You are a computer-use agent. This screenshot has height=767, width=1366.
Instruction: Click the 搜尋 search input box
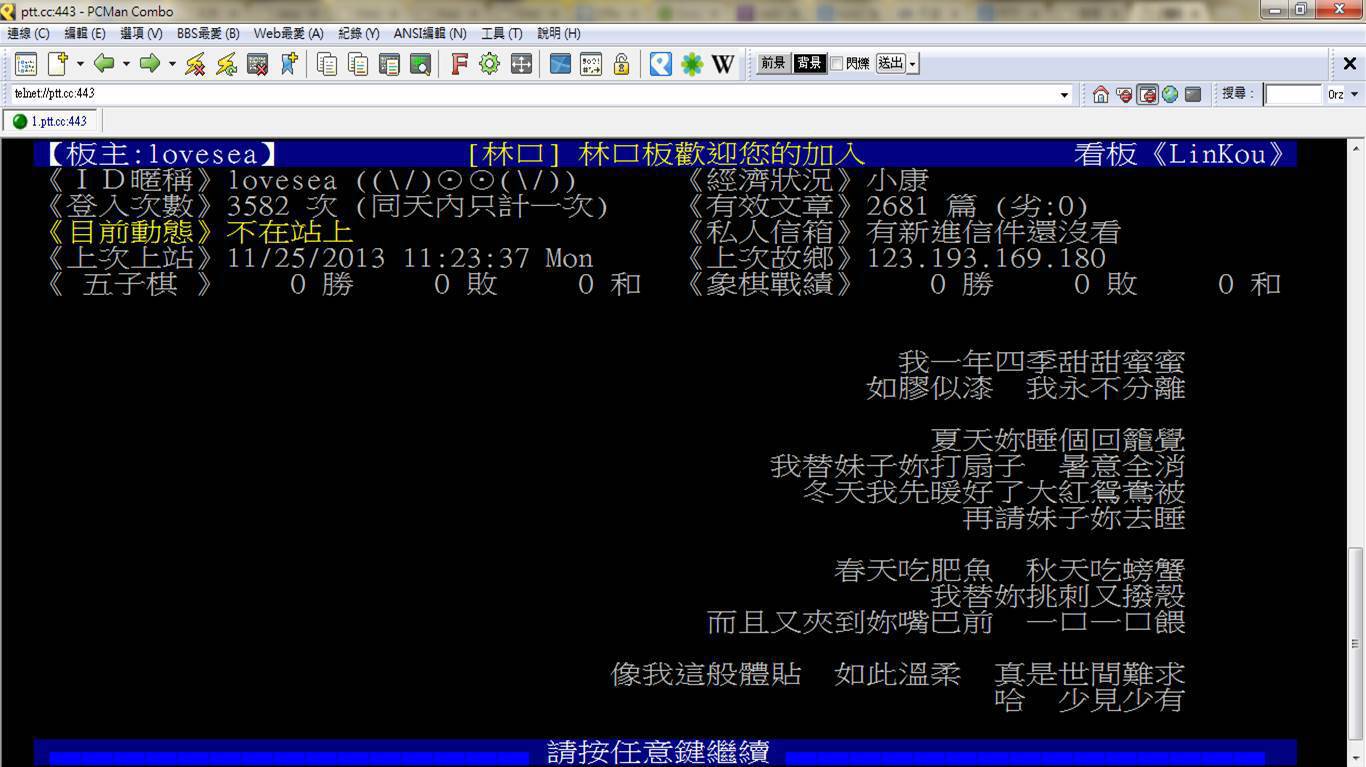pyautogui.click(x=1293, y=94)
